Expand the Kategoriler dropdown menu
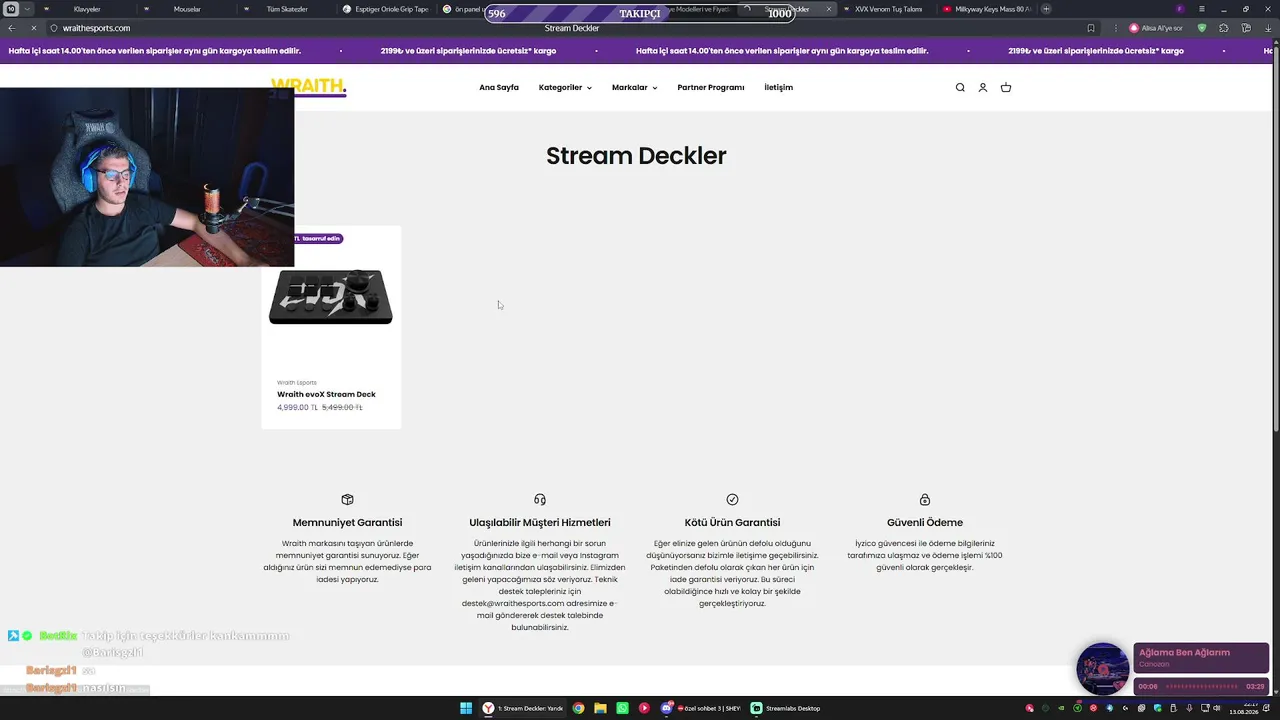 click(565, 88)
